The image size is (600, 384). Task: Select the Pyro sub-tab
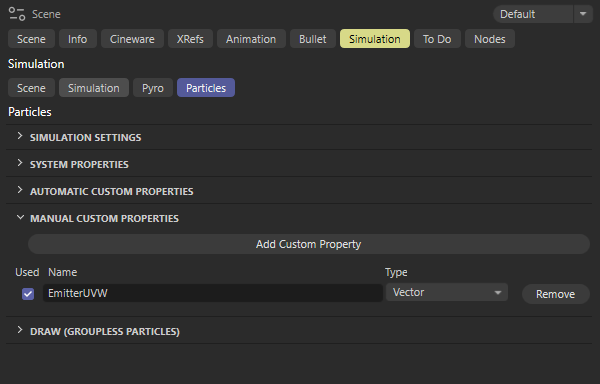pos(153,88)
